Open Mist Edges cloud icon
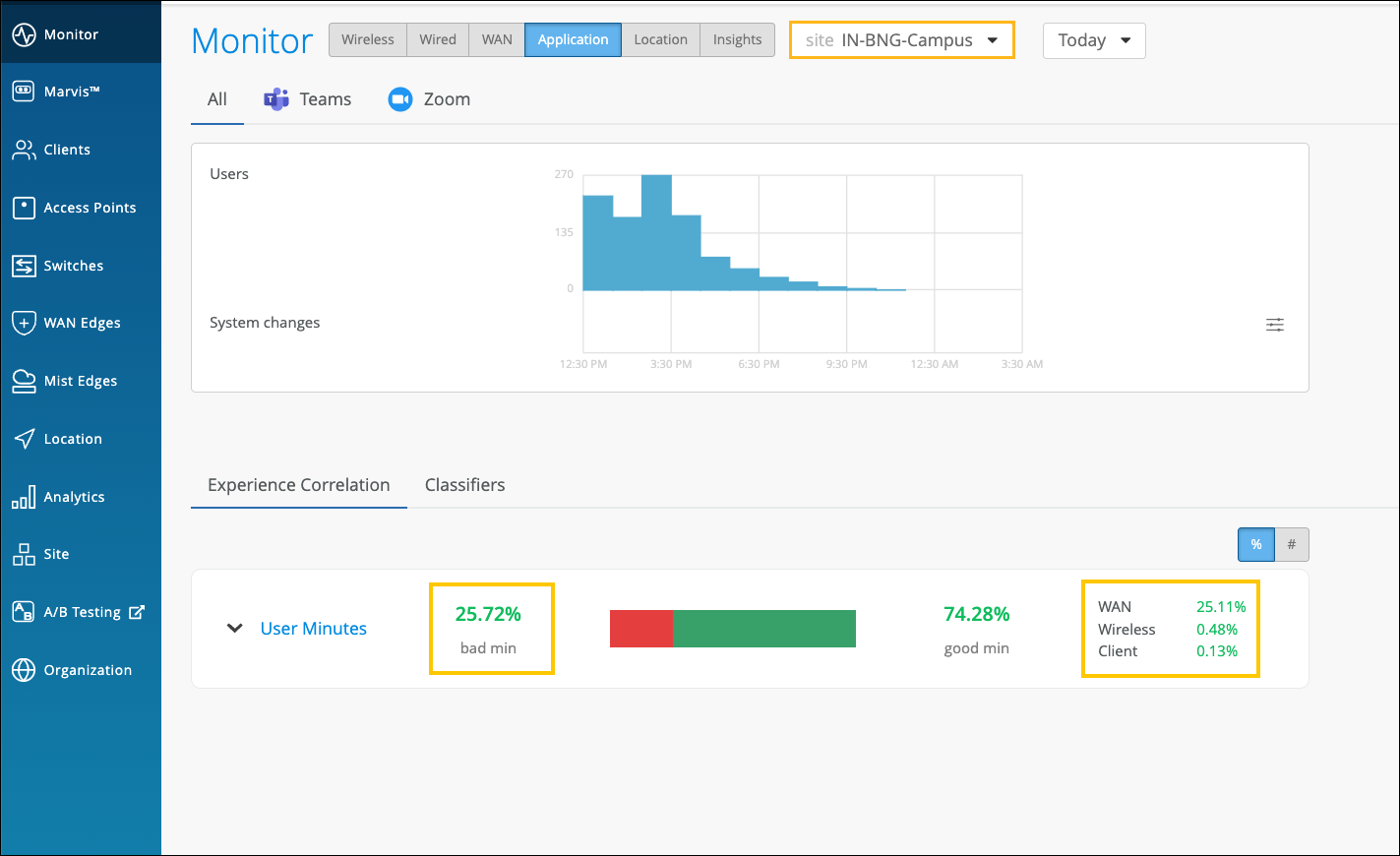The image size is (1400, 856). coord(24,381)
